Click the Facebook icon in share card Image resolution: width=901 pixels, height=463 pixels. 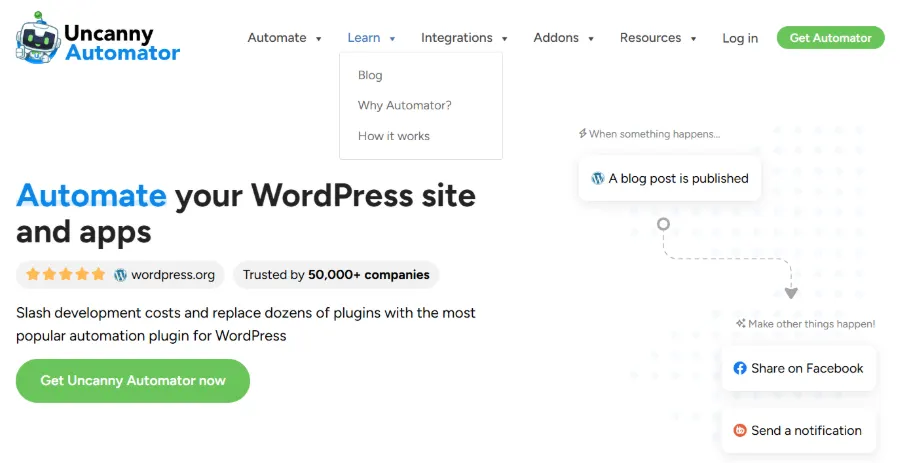(x=740, y=368)
